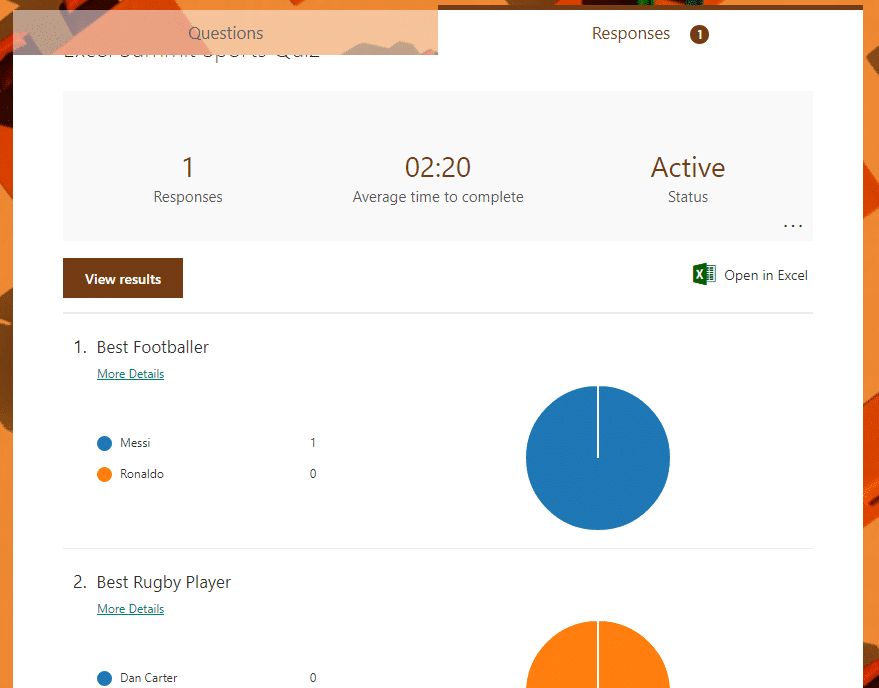
Task: Click the Best Rugby Player question heading
Action: pos(163,582)
